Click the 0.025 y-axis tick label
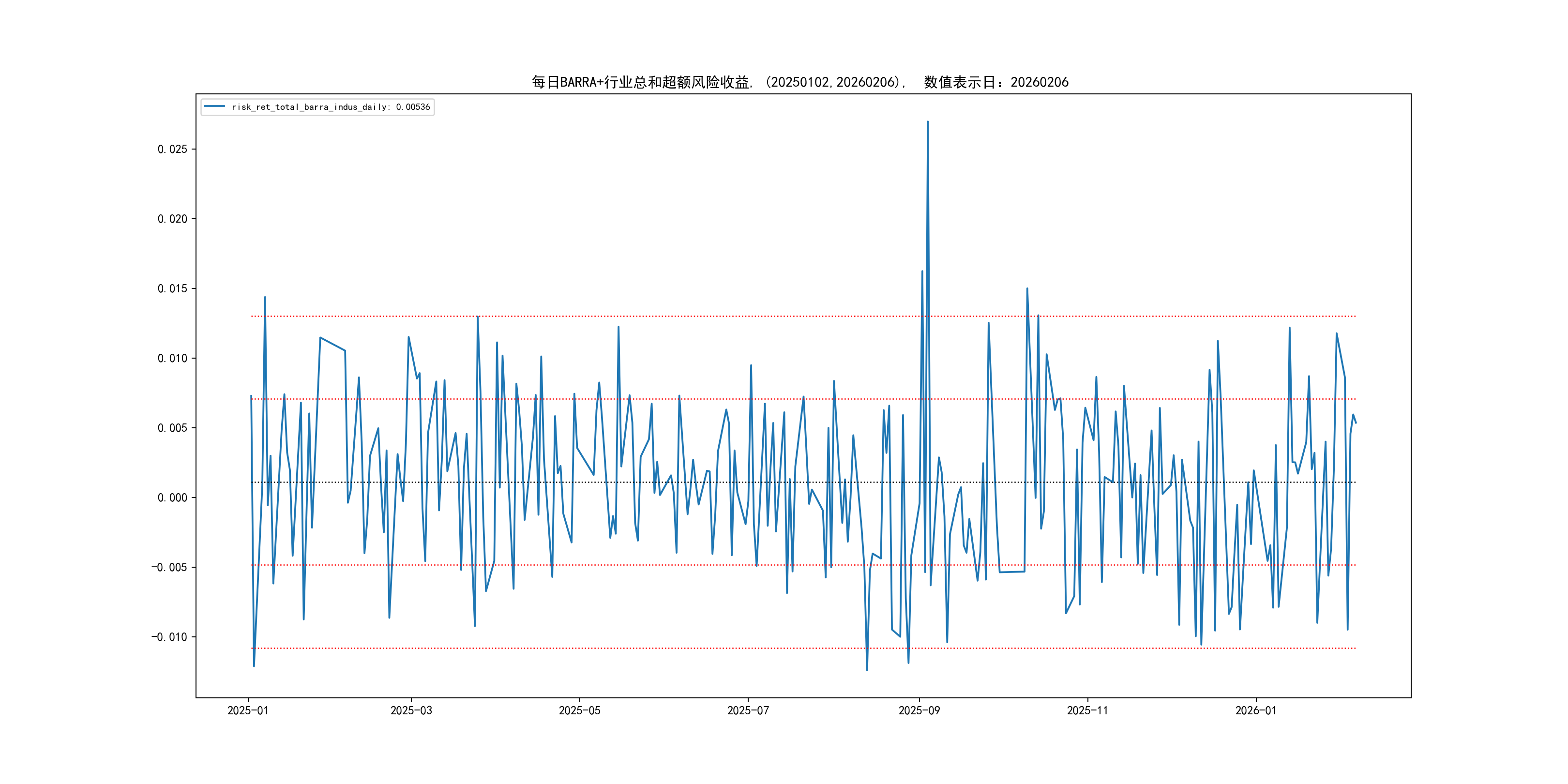The height and width of the screenshot is (784, 1568). pos(172,149)
